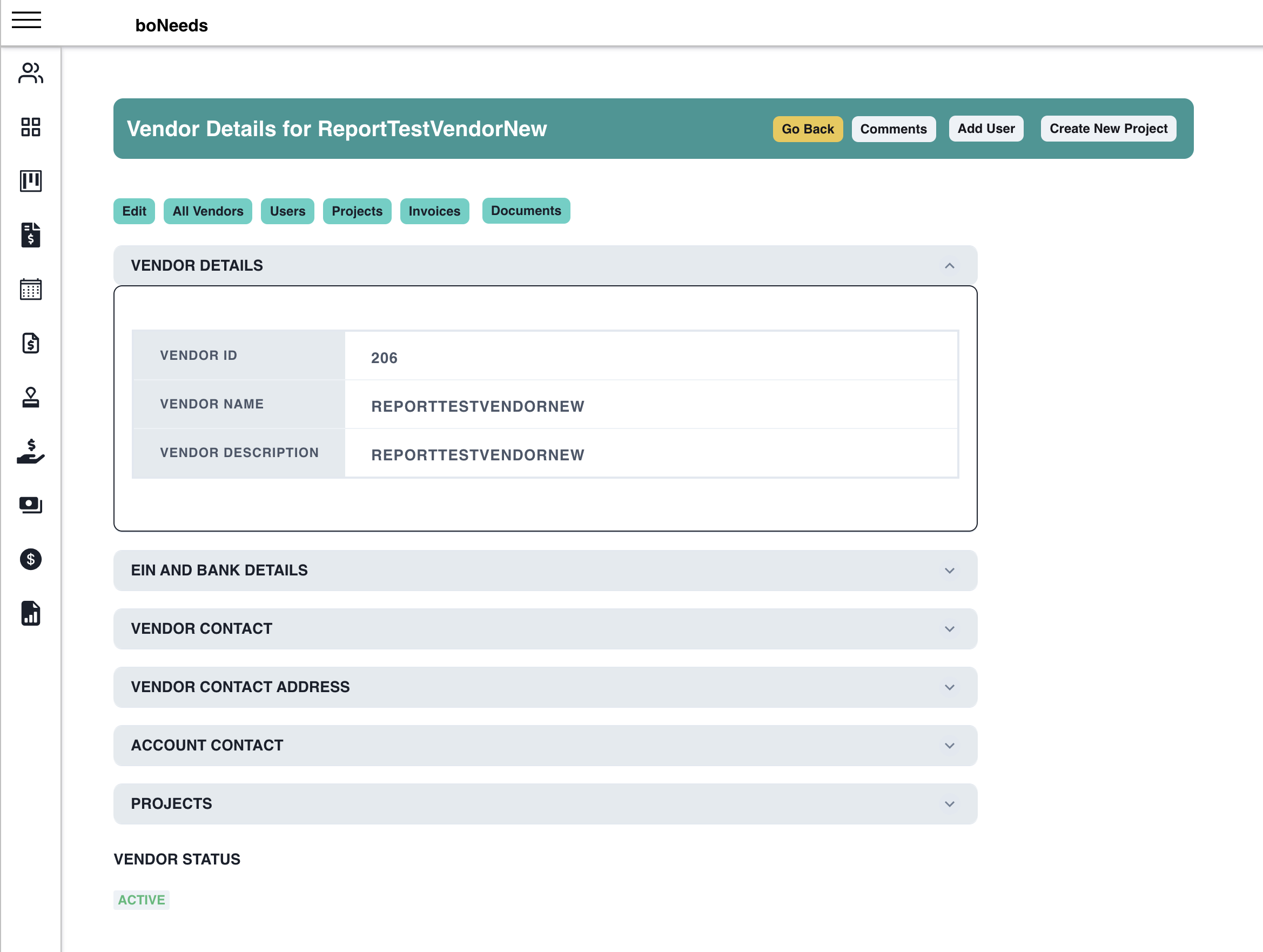Click the billing invoice document icon

click(31, 234)
